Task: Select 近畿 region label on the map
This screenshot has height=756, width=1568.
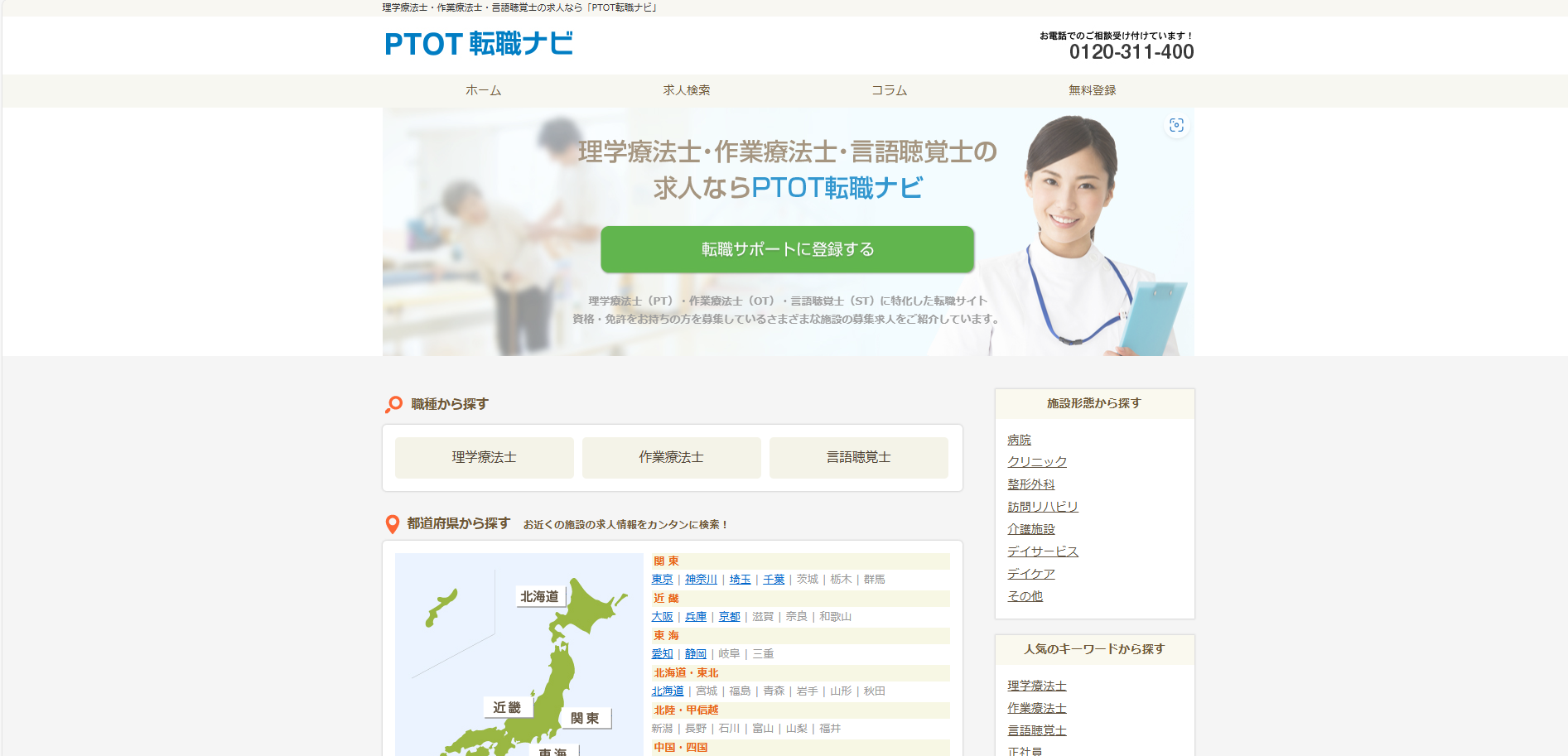Action: pos(507,707)
